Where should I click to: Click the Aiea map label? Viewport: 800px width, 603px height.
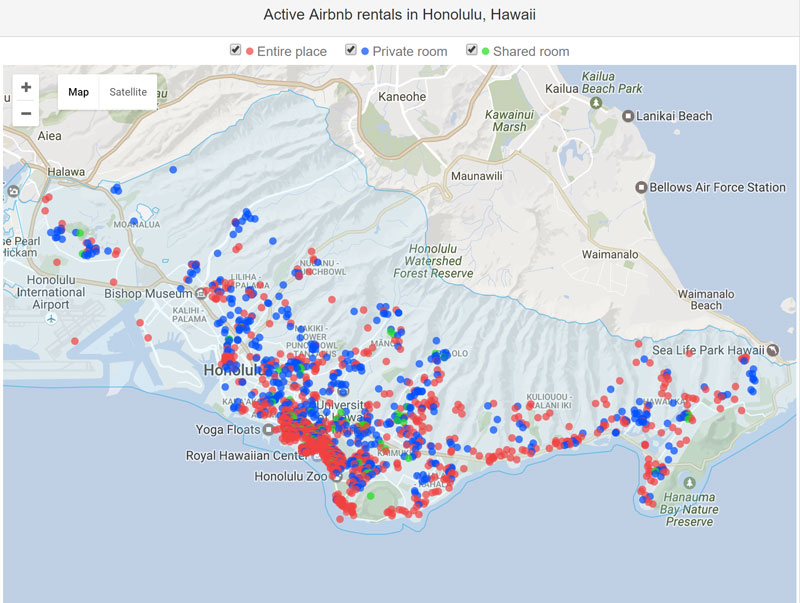coord(49,136)
